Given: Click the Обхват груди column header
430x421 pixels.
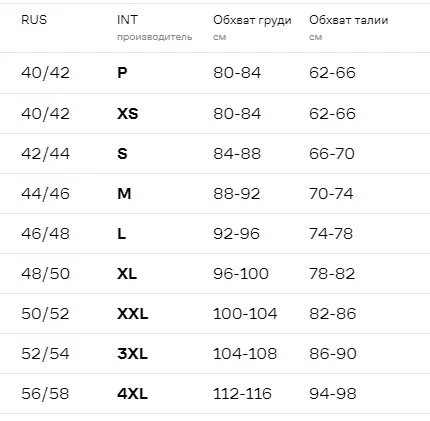Looking at the screenshot, I should (x=252, y=28).
